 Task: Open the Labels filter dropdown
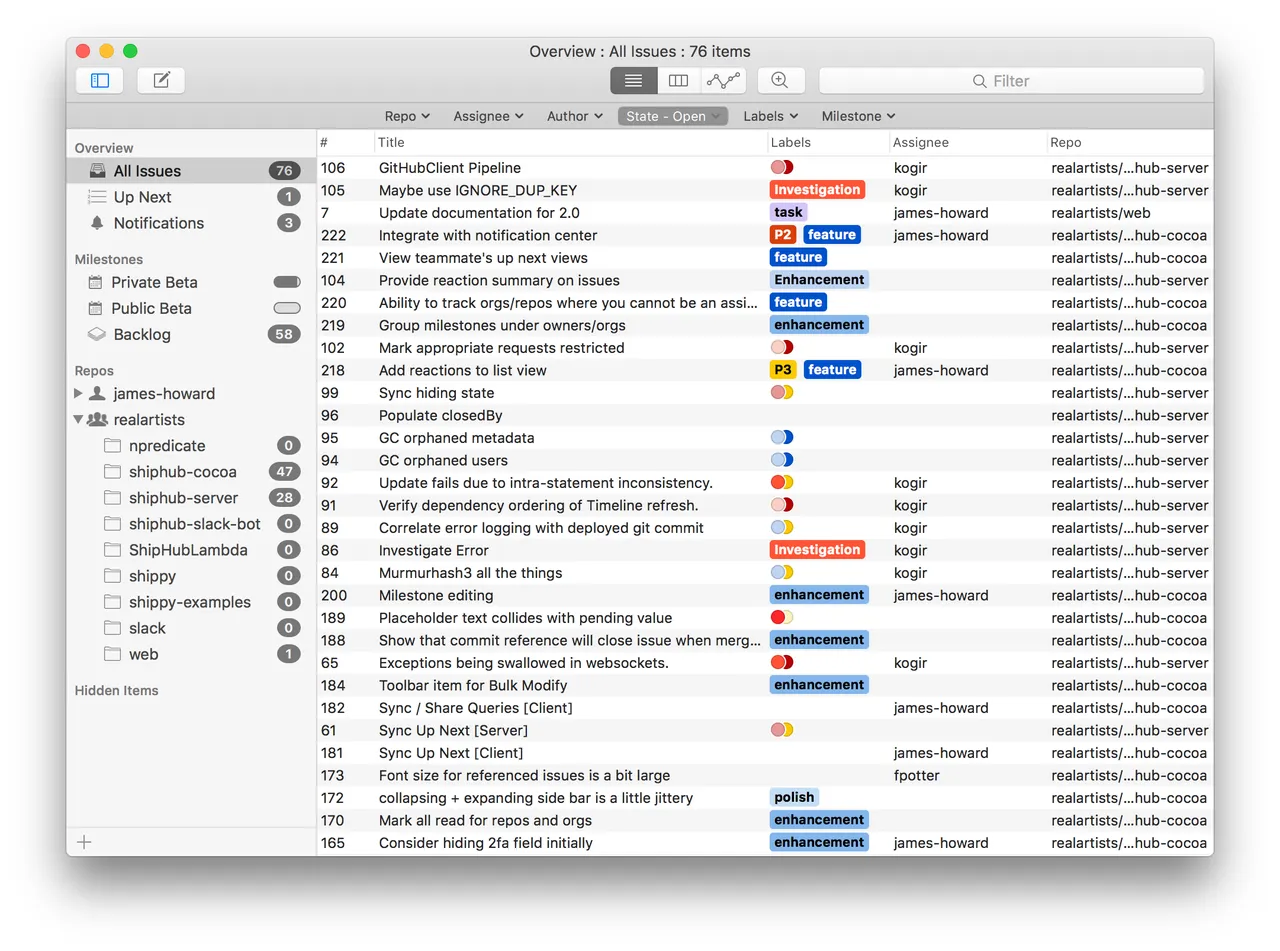[770, 116]
